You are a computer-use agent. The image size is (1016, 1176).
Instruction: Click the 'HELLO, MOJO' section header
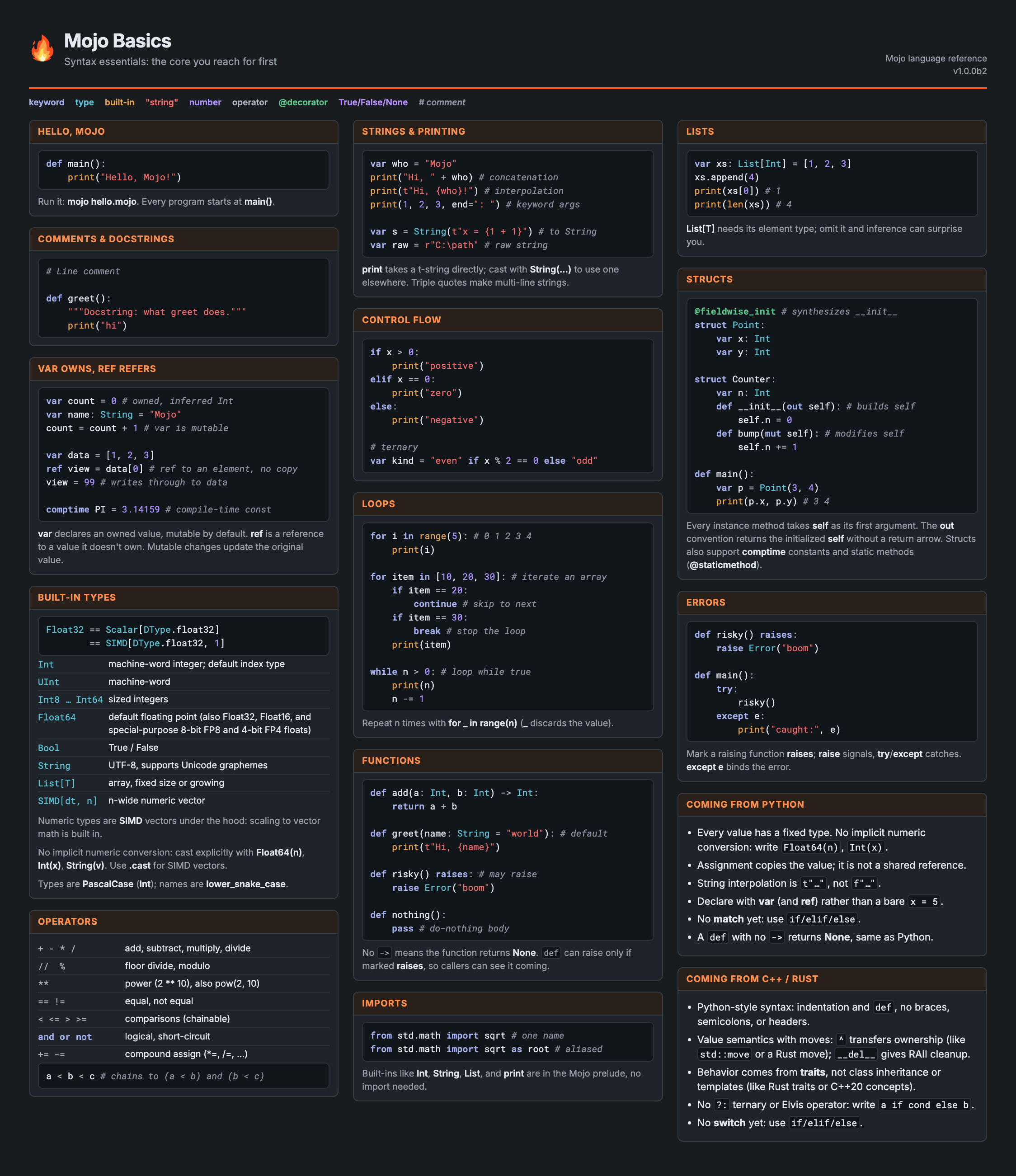[71, 132]
